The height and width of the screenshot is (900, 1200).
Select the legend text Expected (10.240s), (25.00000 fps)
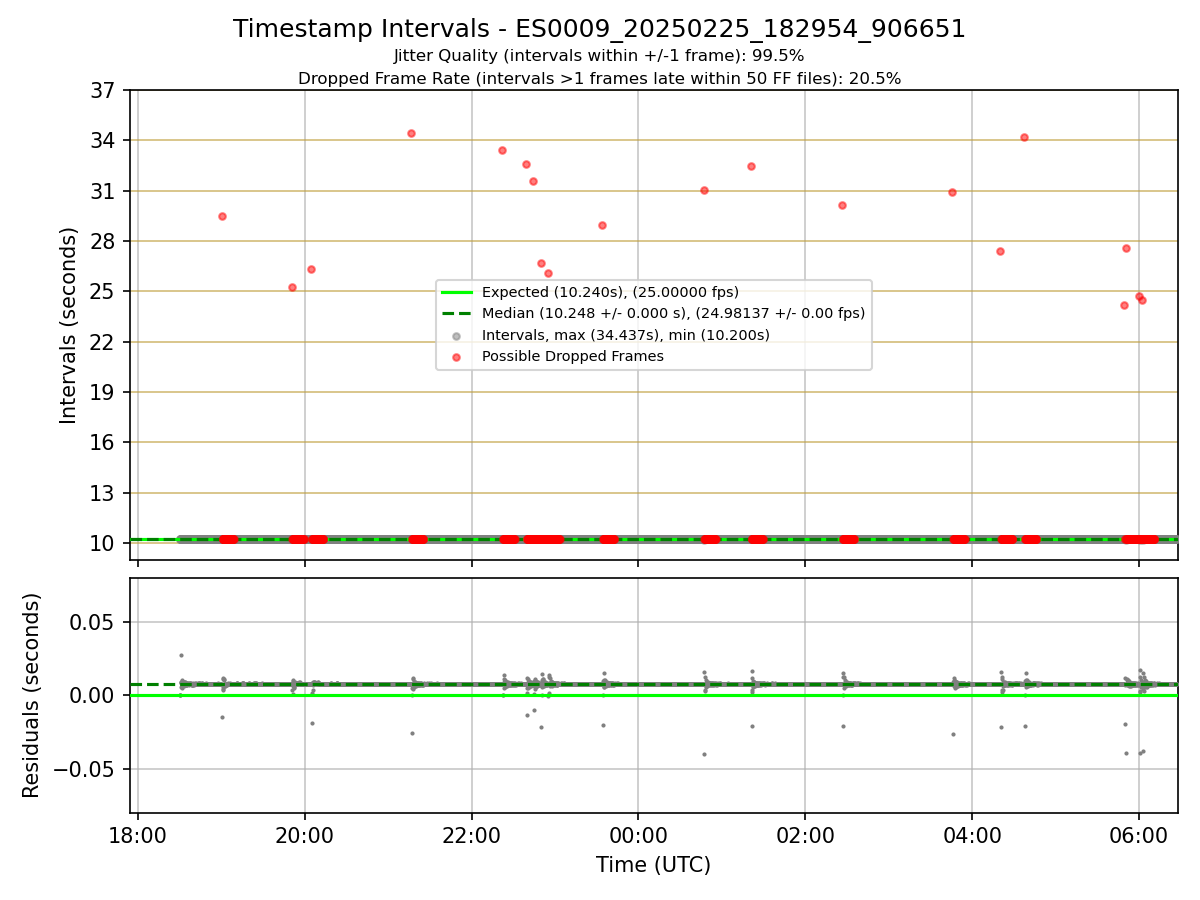click(x=610, y=293)
